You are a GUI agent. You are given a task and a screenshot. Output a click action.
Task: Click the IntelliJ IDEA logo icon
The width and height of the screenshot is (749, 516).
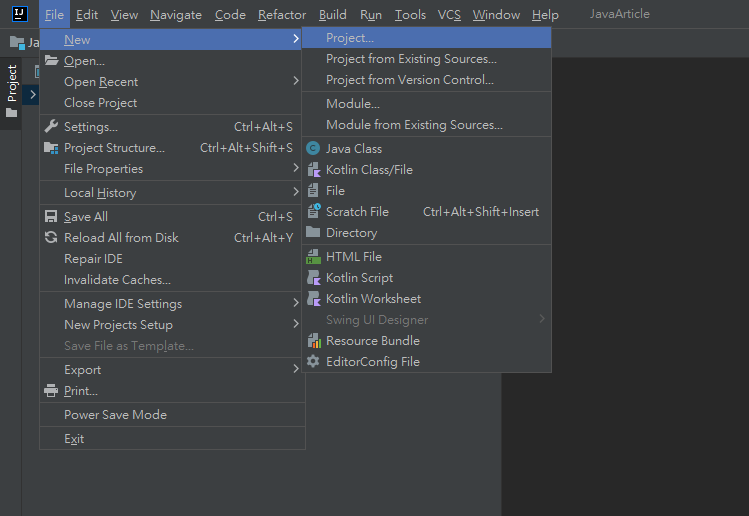(20, 14)
